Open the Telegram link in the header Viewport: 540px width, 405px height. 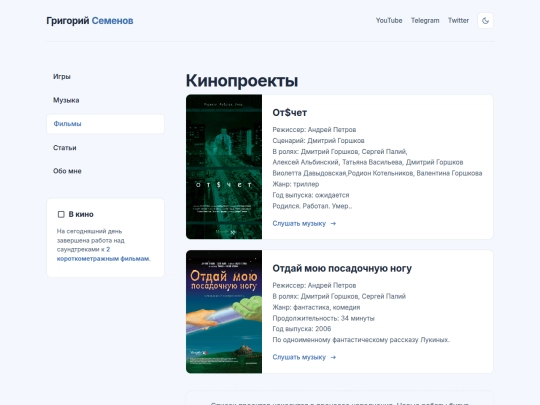point(425,21)
